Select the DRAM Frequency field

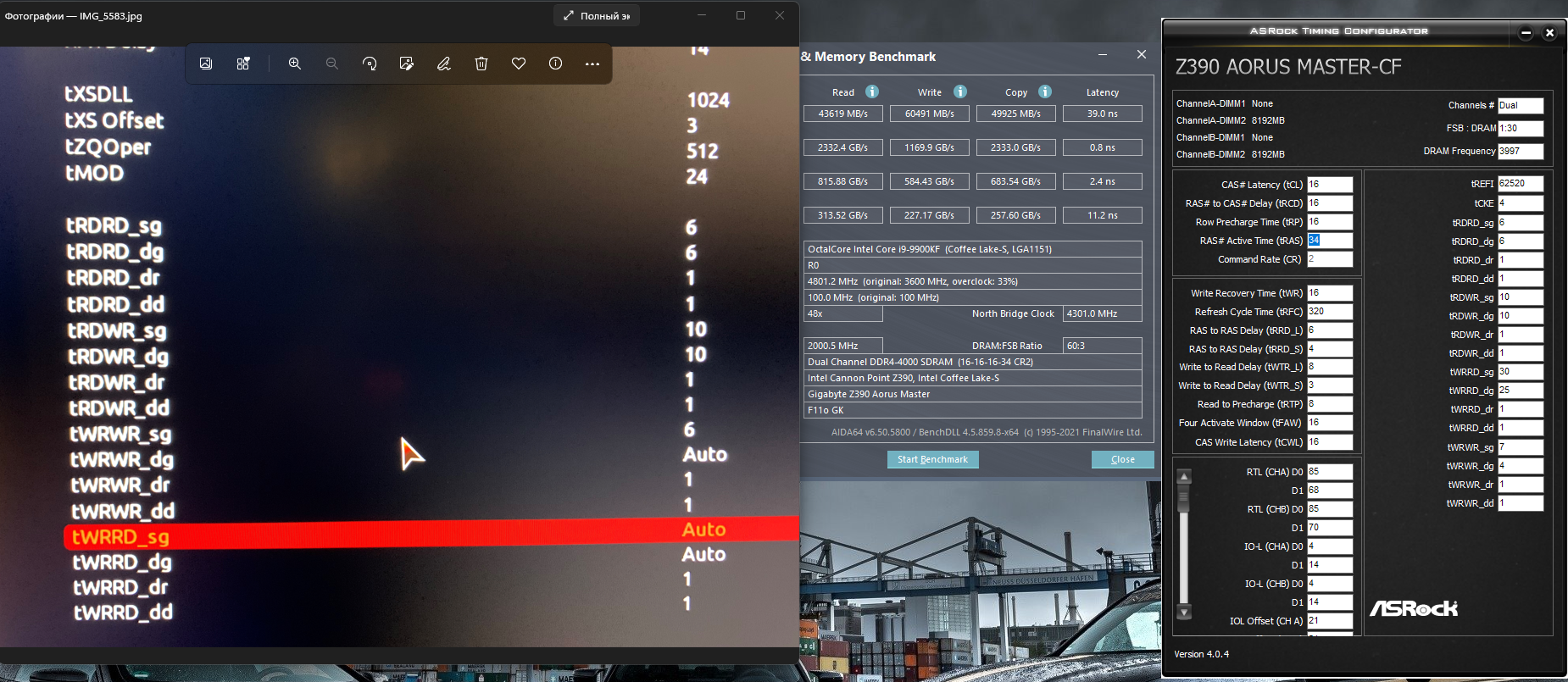pyautogui.click(x=1521, y=152)
